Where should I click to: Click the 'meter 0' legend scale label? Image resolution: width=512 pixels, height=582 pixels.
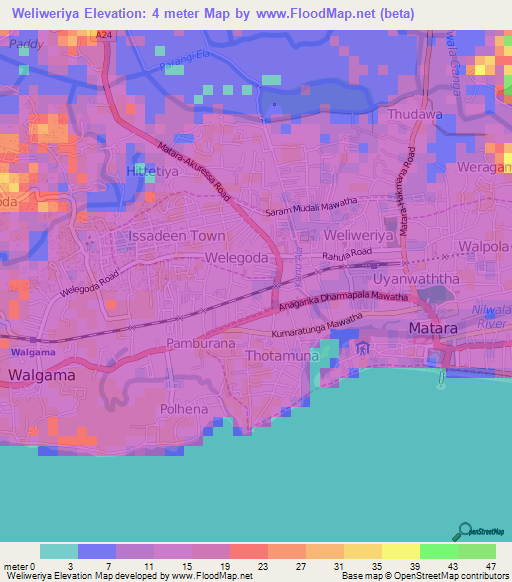[19, 567]
